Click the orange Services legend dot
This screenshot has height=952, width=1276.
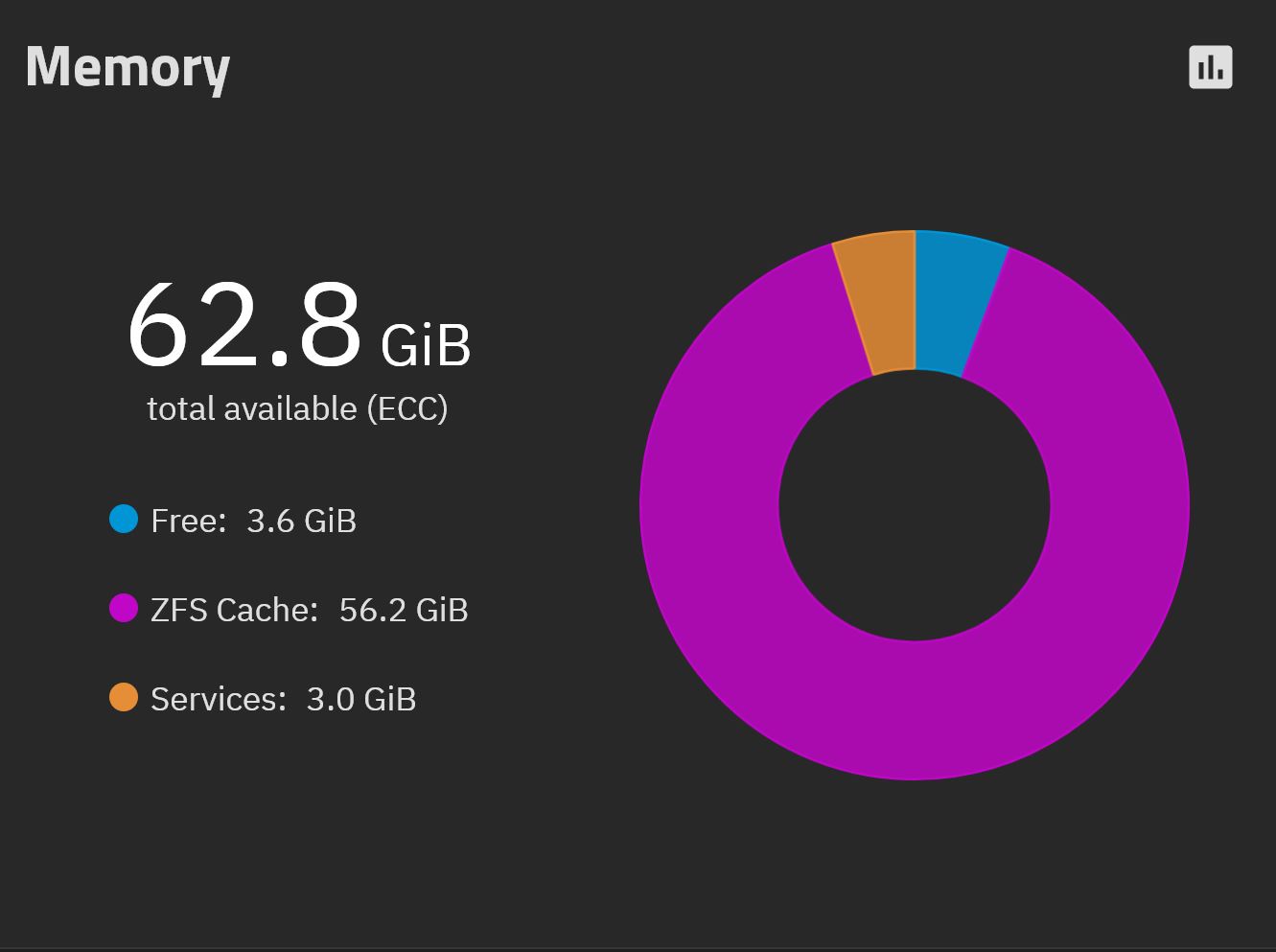(124, 697)
